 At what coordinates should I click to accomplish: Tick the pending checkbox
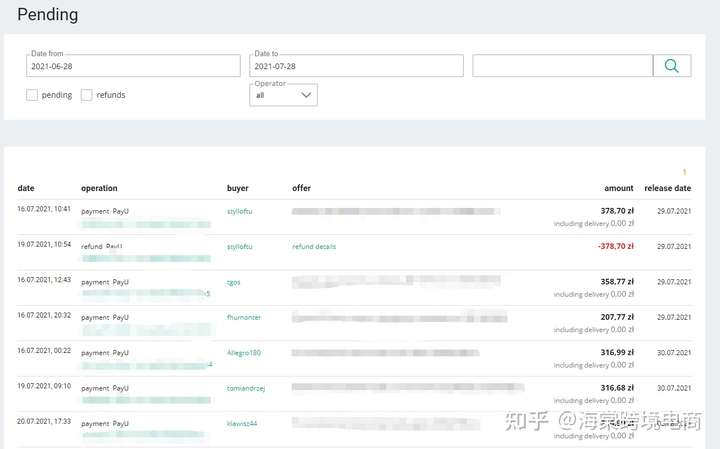(x=32, y=95)
